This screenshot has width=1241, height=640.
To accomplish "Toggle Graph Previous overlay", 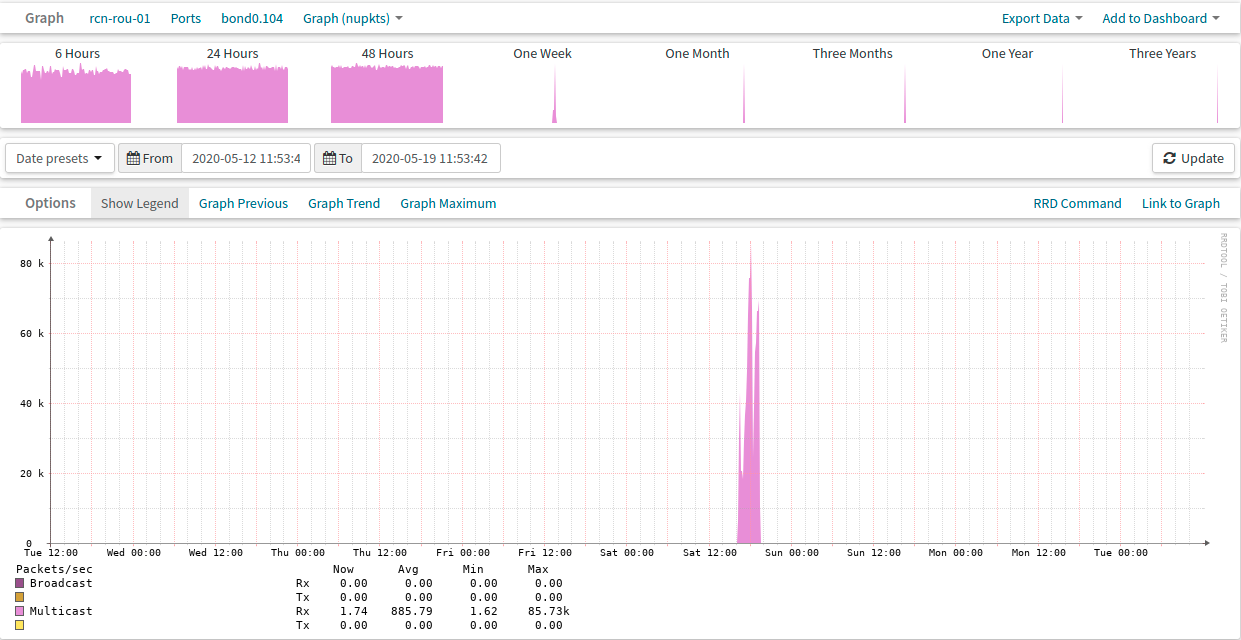I will coord(243,203).
